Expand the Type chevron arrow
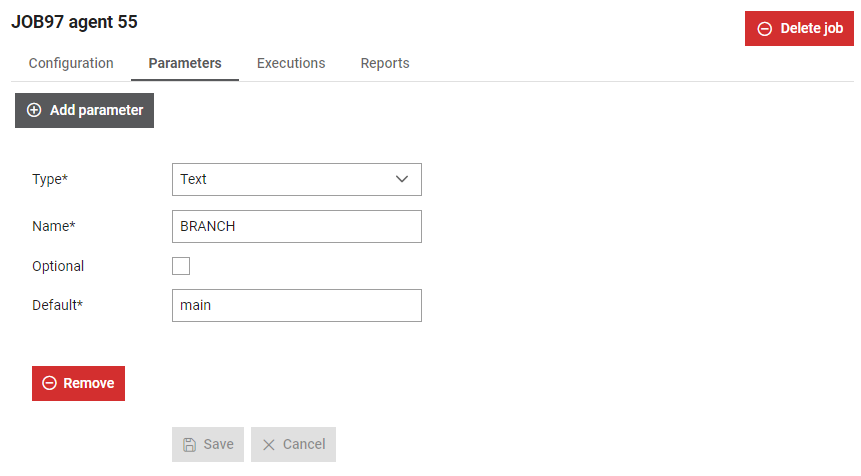 pyautogui.click(x=402, y=179)
